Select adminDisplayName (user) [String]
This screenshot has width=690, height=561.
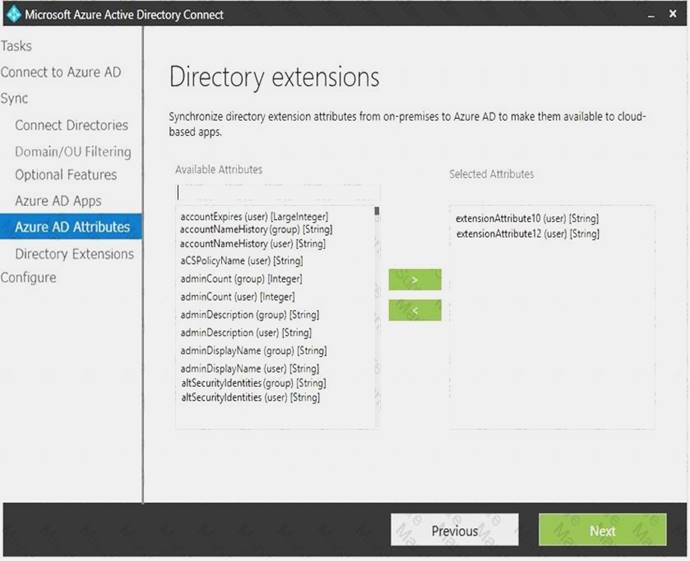pos(250,369)
